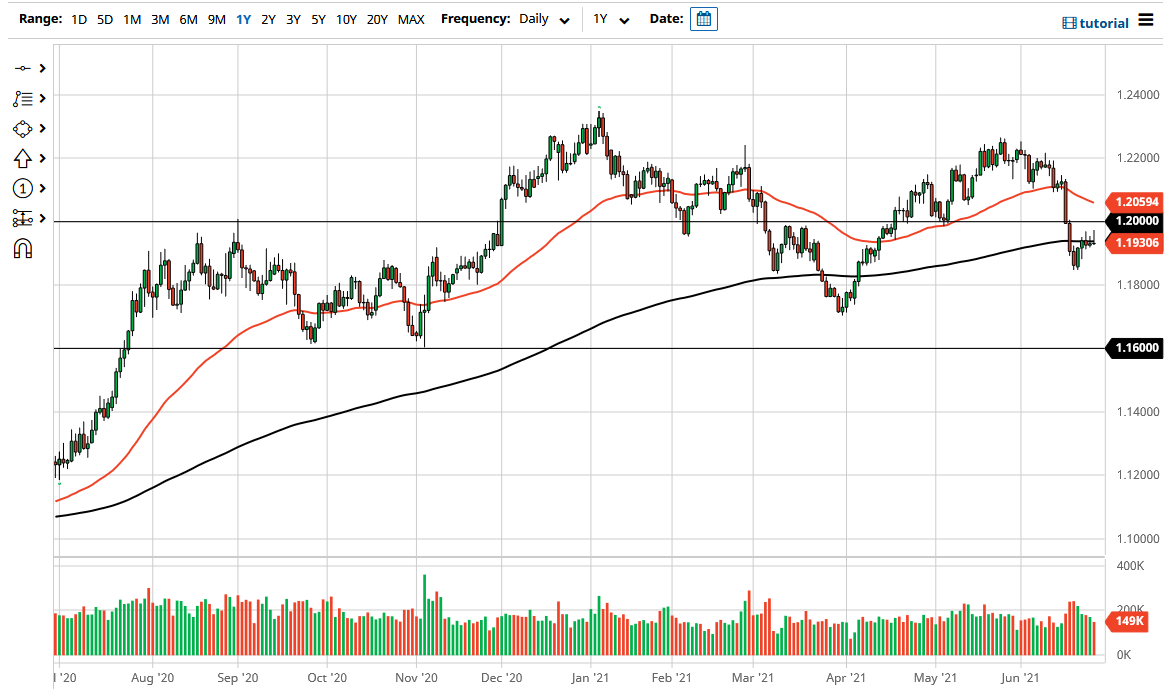The image size is (1169, 697).
Task: Expand the arrow marker options chevron
Action: coord(42,159)
